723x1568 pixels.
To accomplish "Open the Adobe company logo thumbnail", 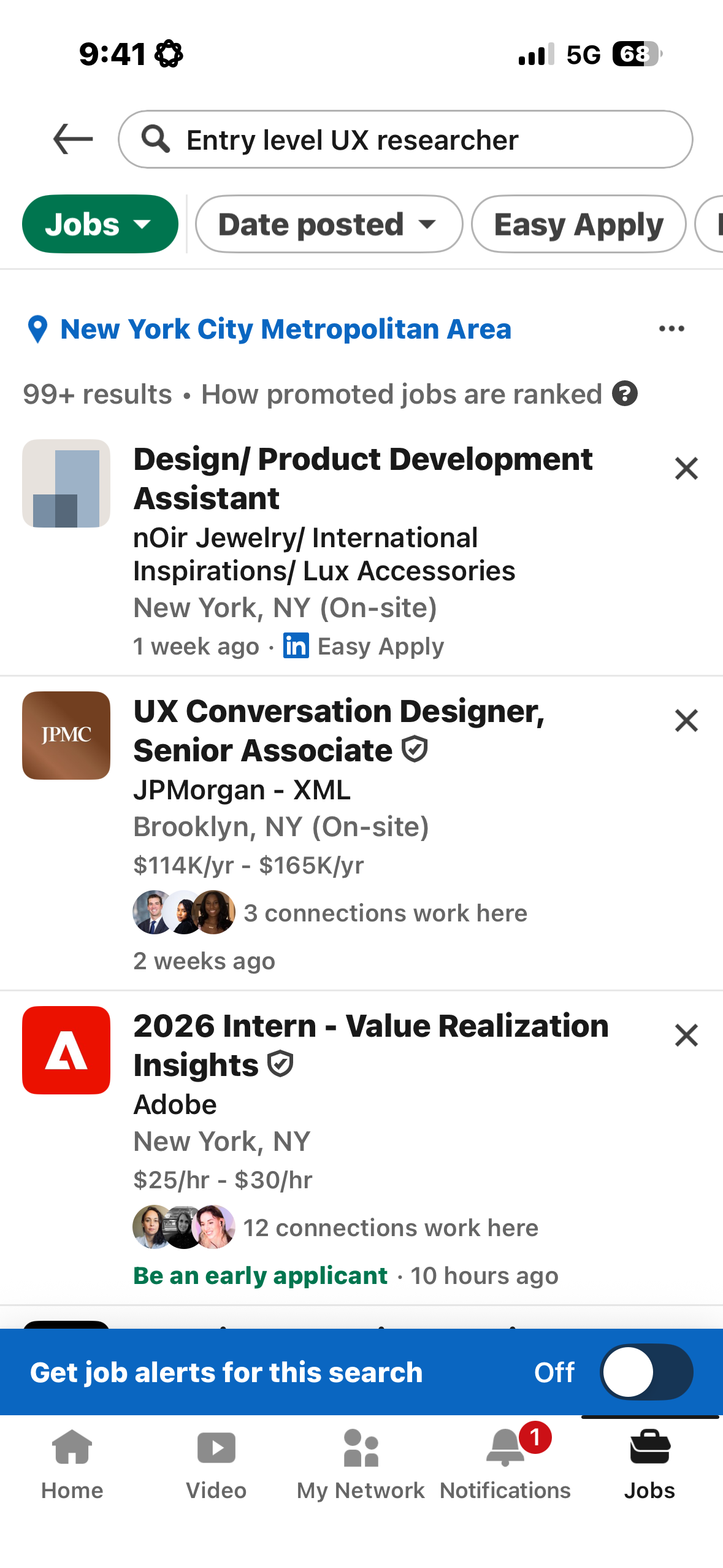I will pyautogui.click(x=66, y=1050).
